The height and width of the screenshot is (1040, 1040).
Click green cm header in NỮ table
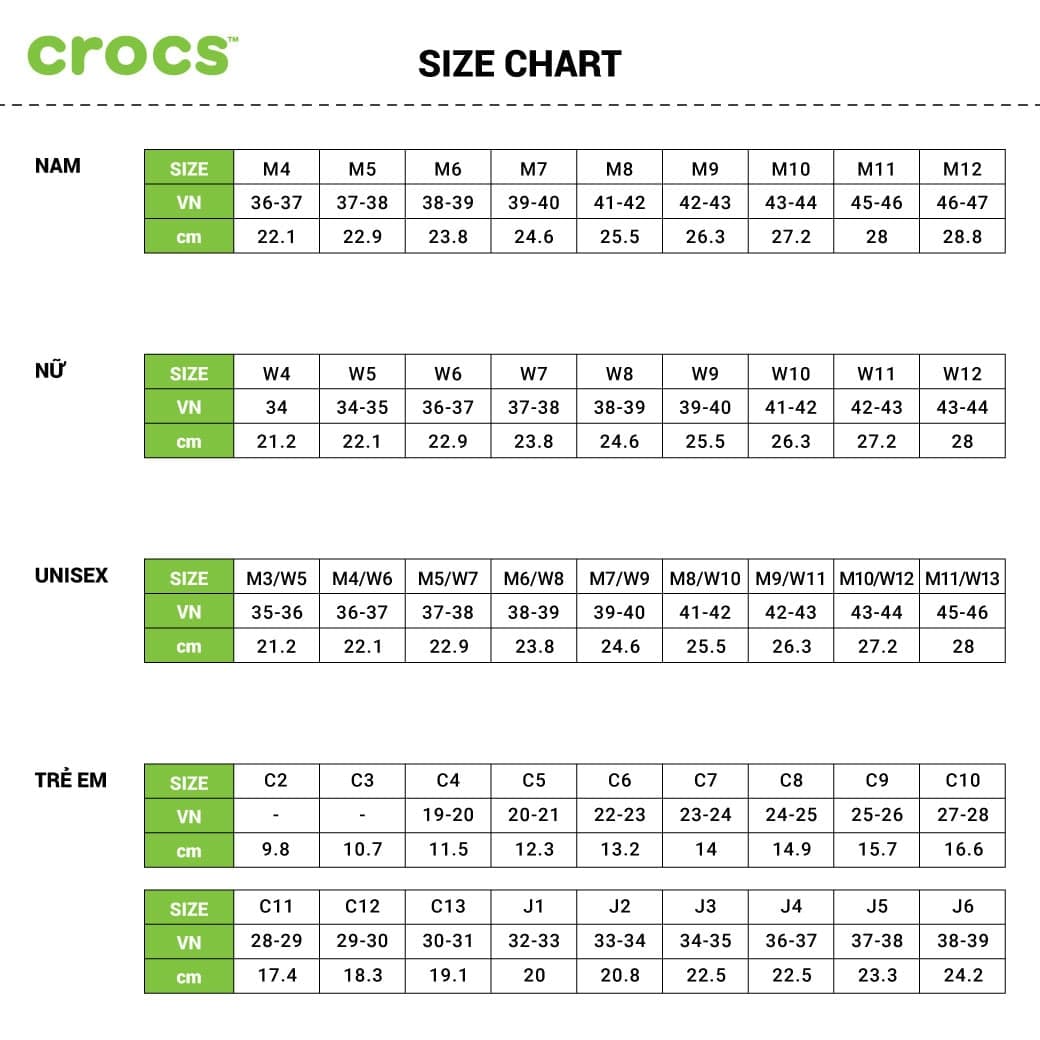[x=189, y=442]
